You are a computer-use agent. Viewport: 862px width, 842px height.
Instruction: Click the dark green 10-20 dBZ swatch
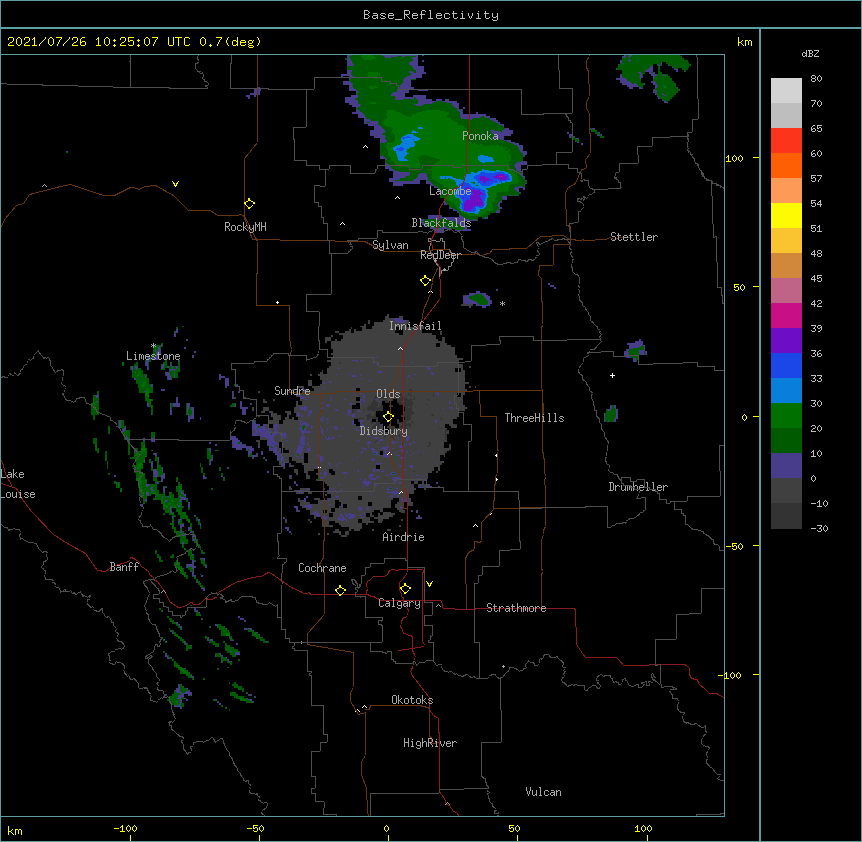(x=786, y=441)
